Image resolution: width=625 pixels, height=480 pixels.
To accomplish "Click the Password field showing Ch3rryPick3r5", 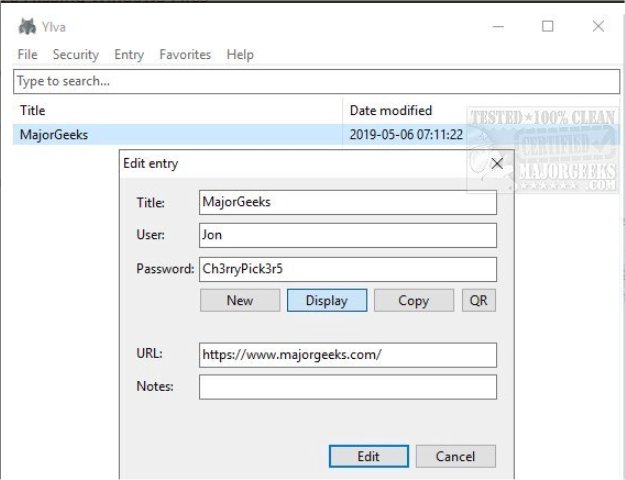I will (x=348, y=269).
